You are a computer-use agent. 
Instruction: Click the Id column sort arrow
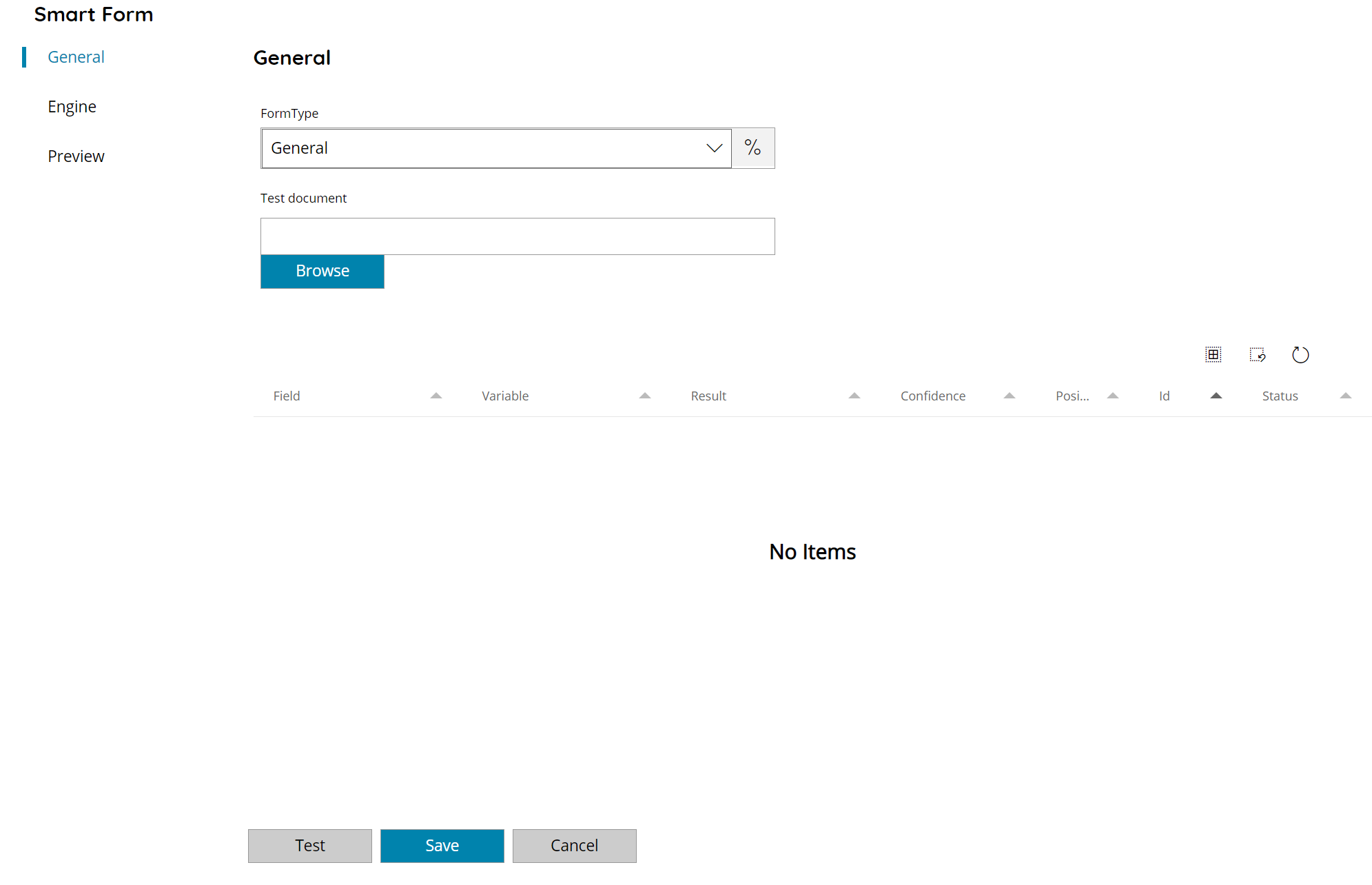tap(1216, 396)
